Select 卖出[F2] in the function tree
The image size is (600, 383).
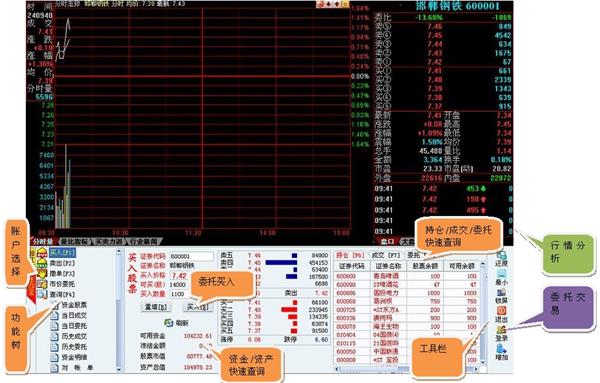[x=62, y=263]
